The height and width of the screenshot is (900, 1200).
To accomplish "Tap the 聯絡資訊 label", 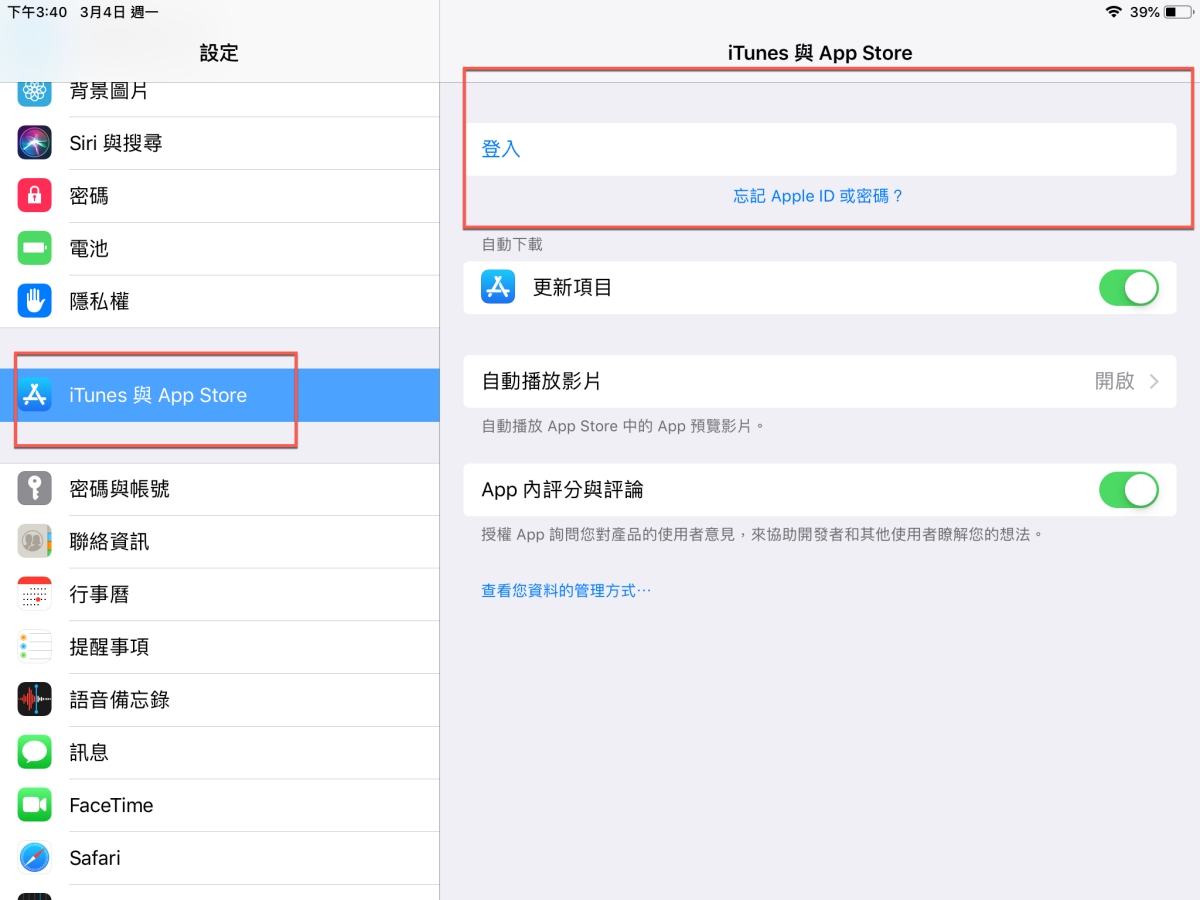I will 109,541.
